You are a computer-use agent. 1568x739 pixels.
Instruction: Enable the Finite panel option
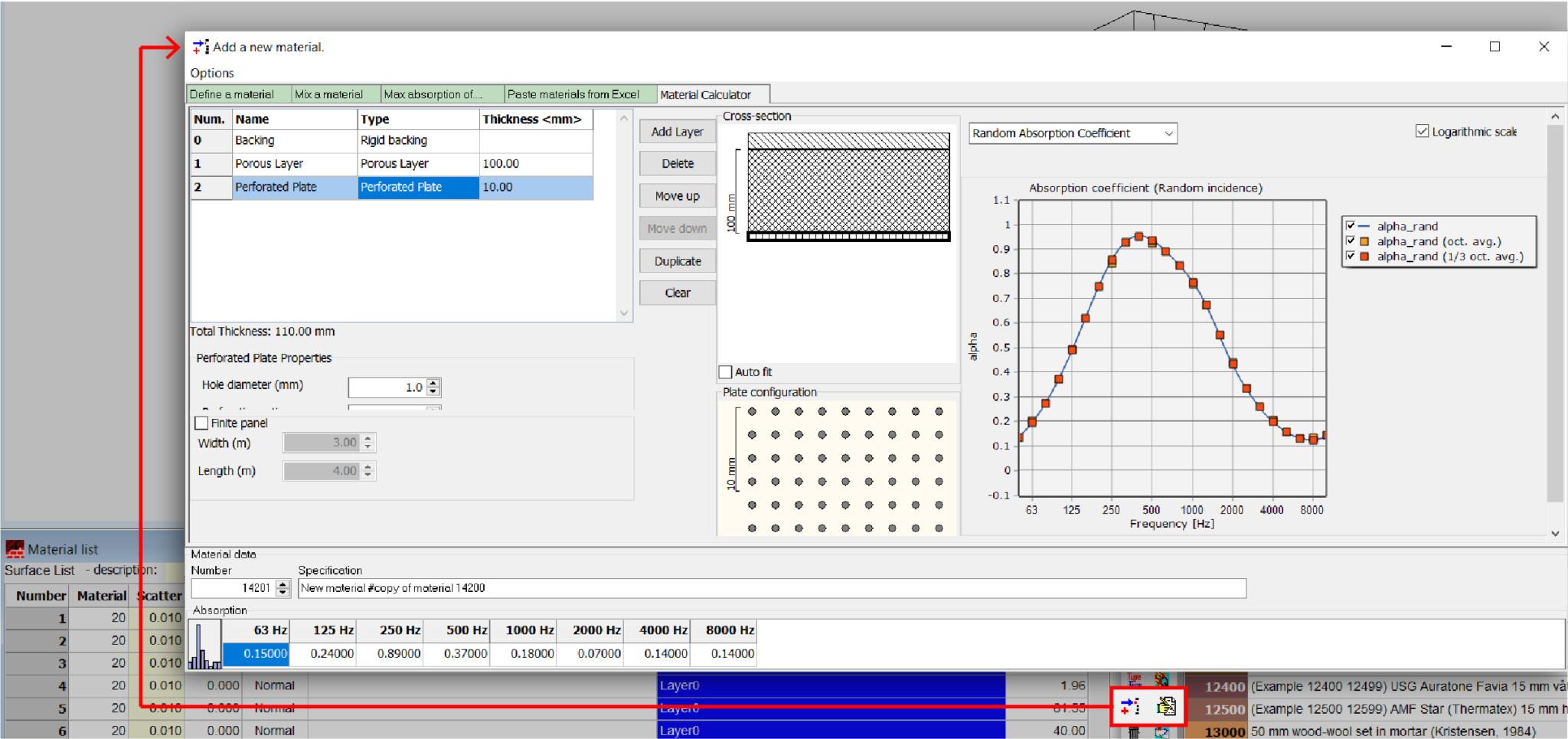201,423
